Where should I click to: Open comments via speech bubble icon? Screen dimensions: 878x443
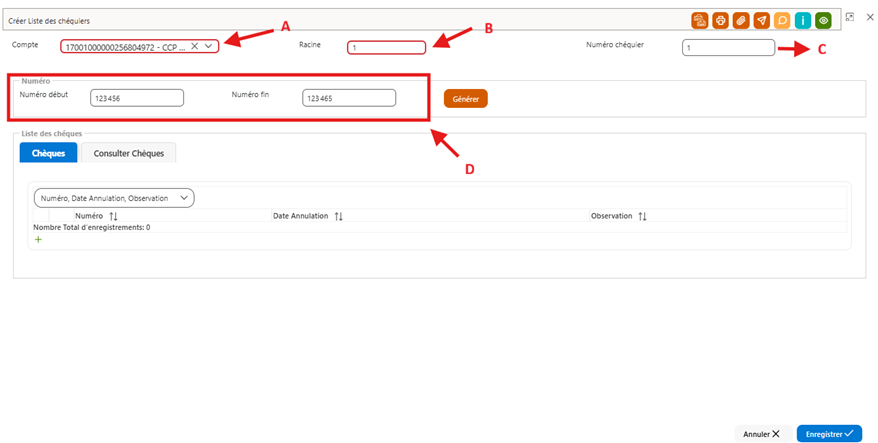click(x=782, y=21)
